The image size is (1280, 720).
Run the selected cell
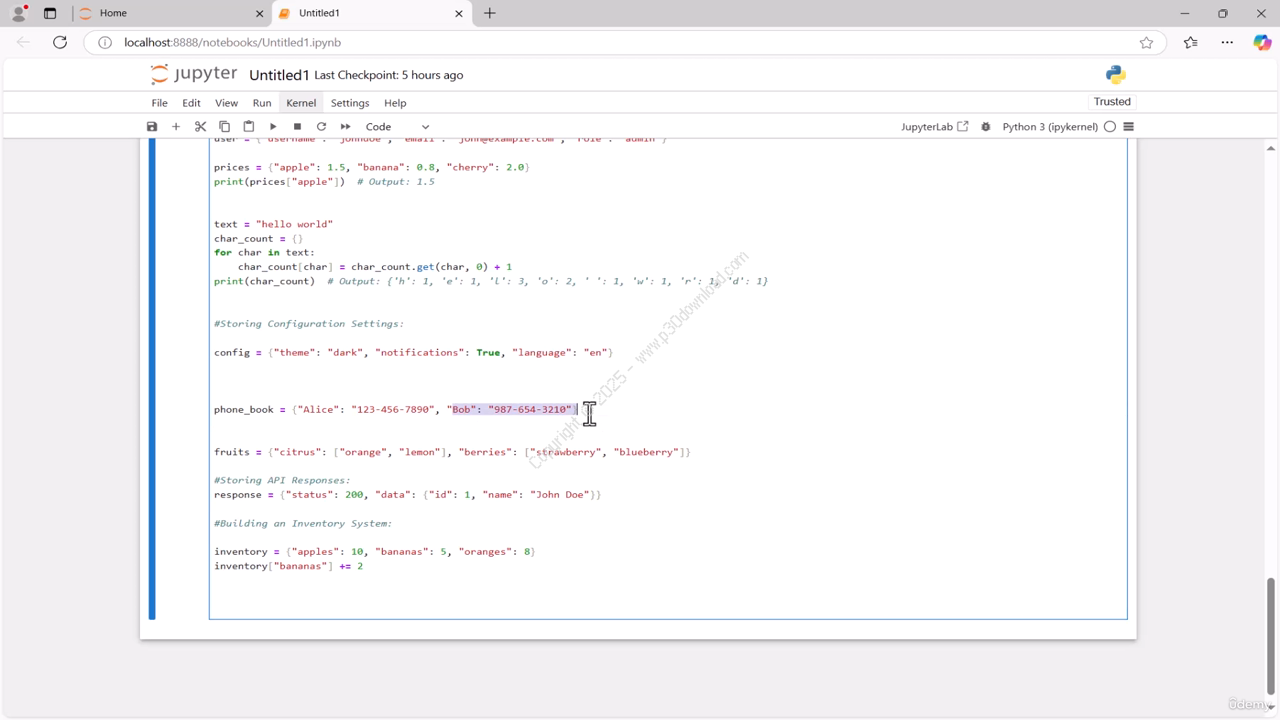coord(273,127)
